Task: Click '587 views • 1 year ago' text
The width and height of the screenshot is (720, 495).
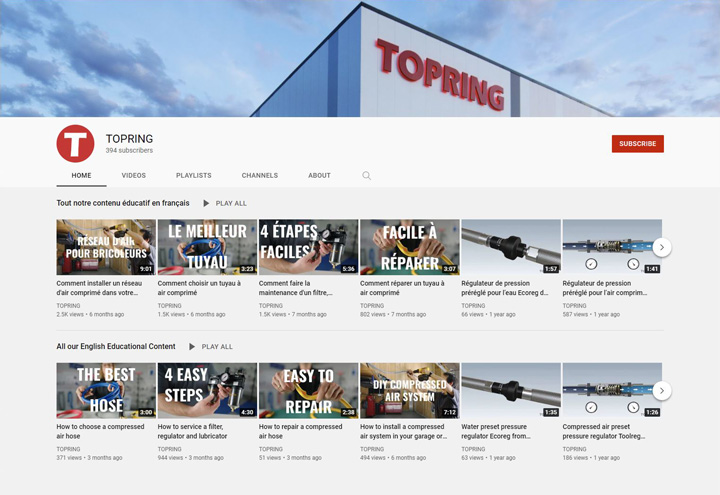Action: click(591, 315)
